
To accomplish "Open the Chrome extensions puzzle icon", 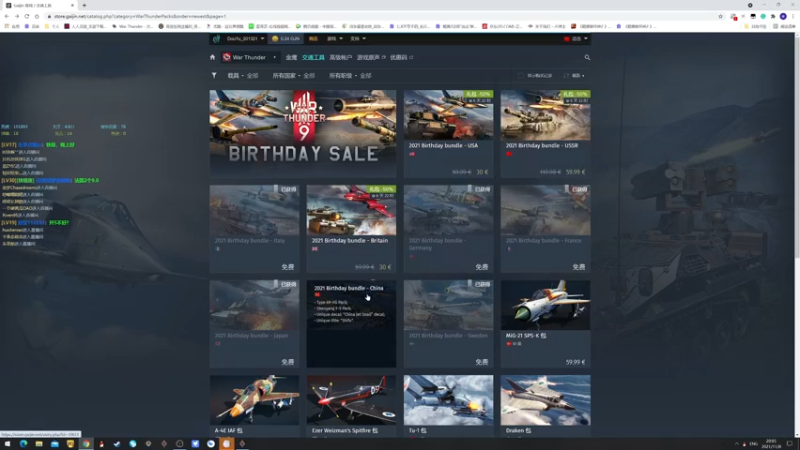I will pos(773,16).
